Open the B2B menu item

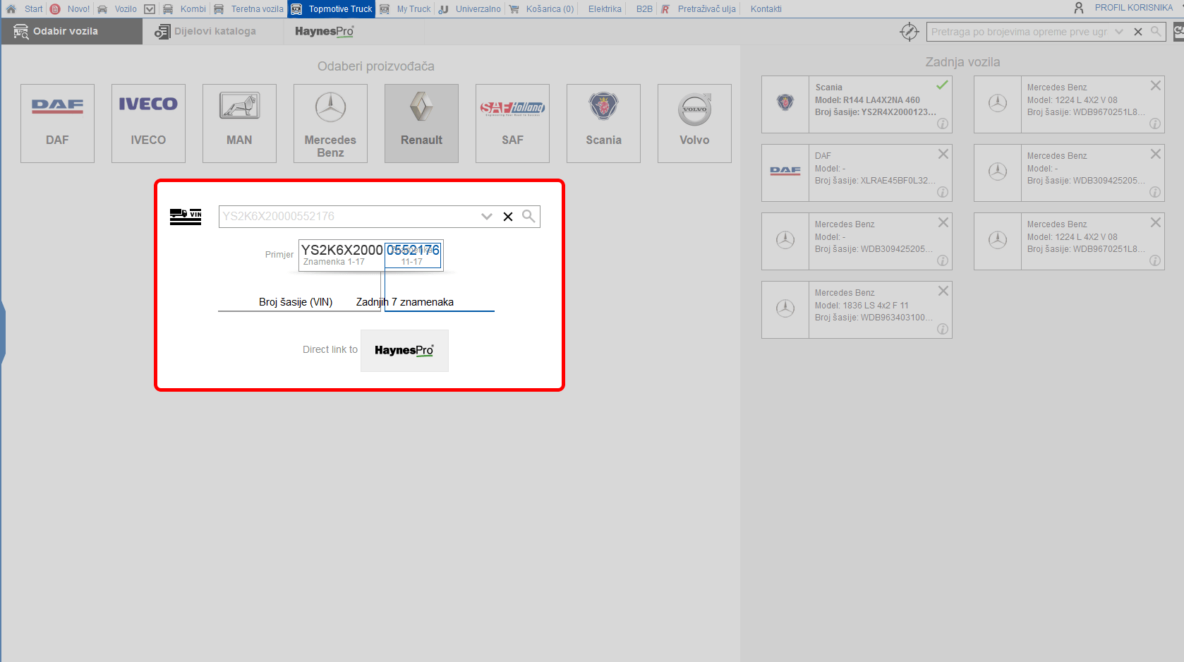[x=644, y=9]
